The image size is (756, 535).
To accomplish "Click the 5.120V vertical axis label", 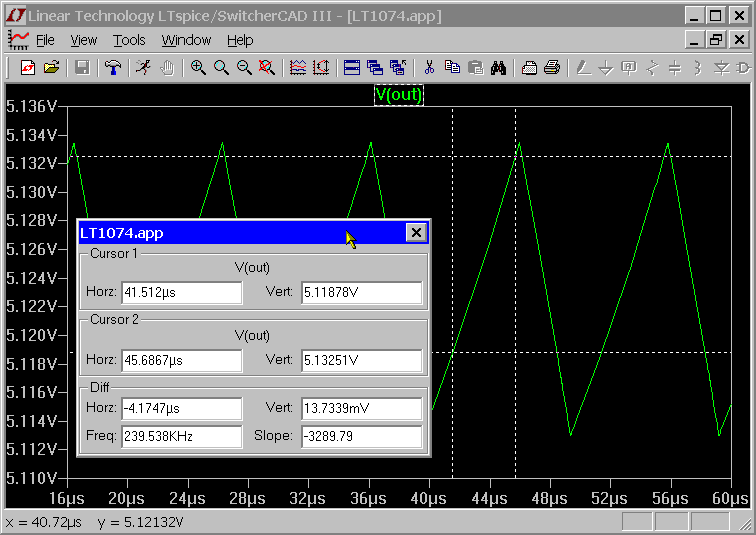I will click(32, 335).
